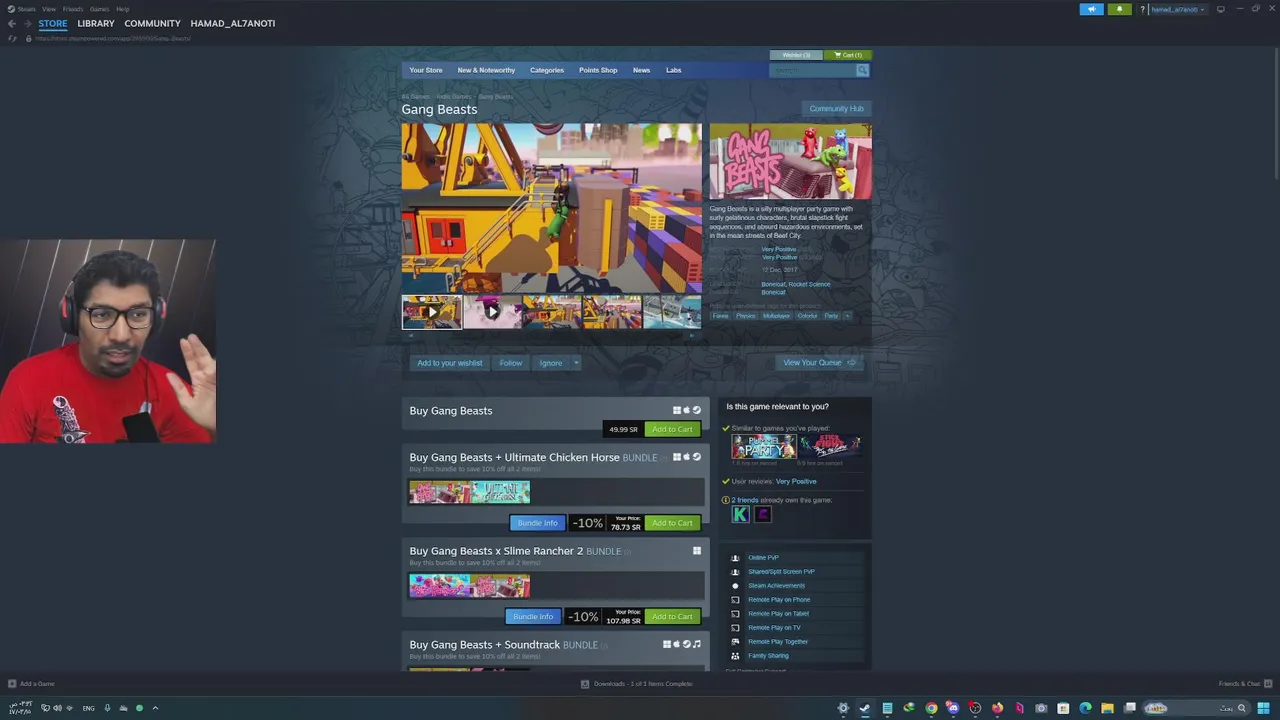Open Bundle Info for Ultimate Chicken Horse bundle

[x=537, y=523]
